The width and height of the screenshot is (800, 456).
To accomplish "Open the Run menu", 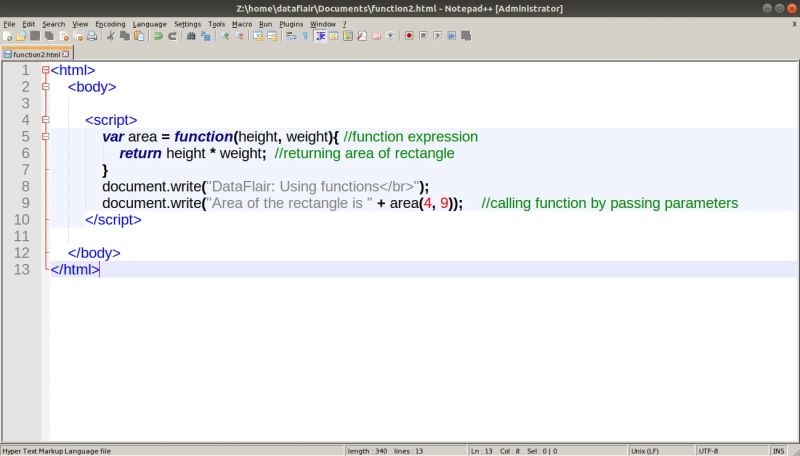I will tap(265, 24).
